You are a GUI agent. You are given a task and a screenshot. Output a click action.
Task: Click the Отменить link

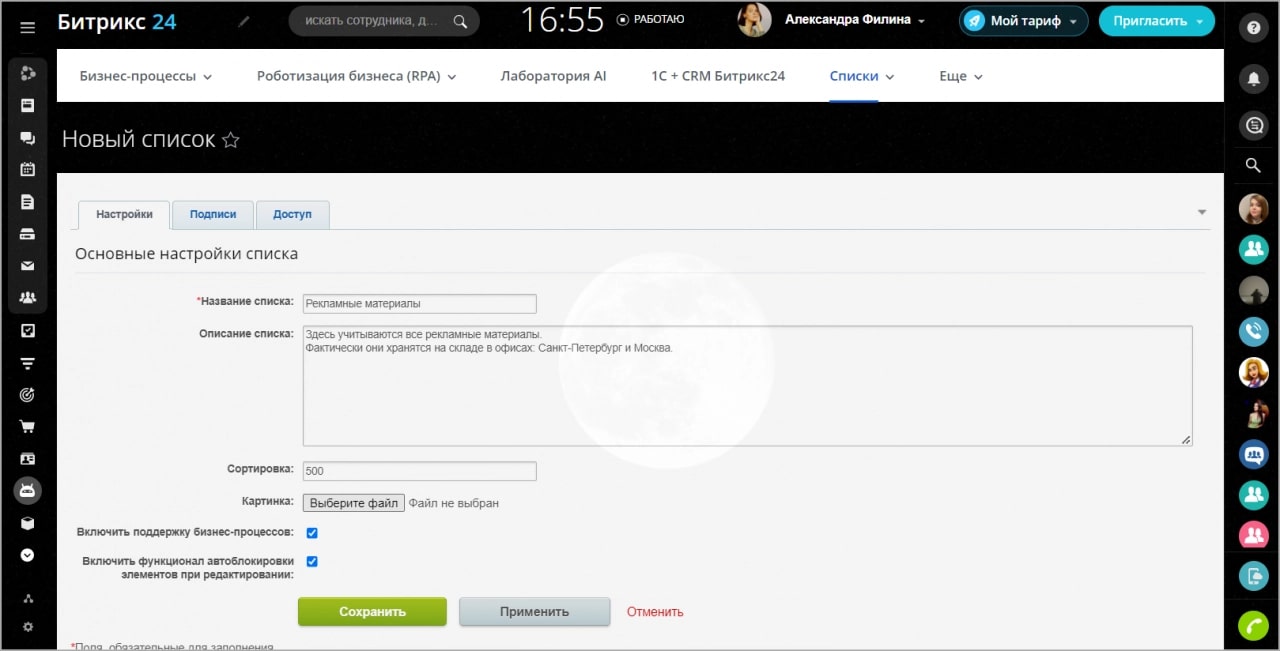[655, 612]
